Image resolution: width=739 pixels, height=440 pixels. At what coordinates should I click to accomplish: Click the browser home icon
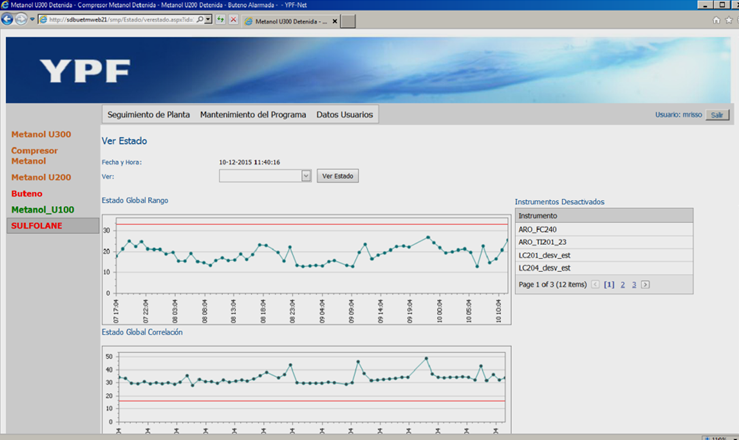tap(716, 20)
